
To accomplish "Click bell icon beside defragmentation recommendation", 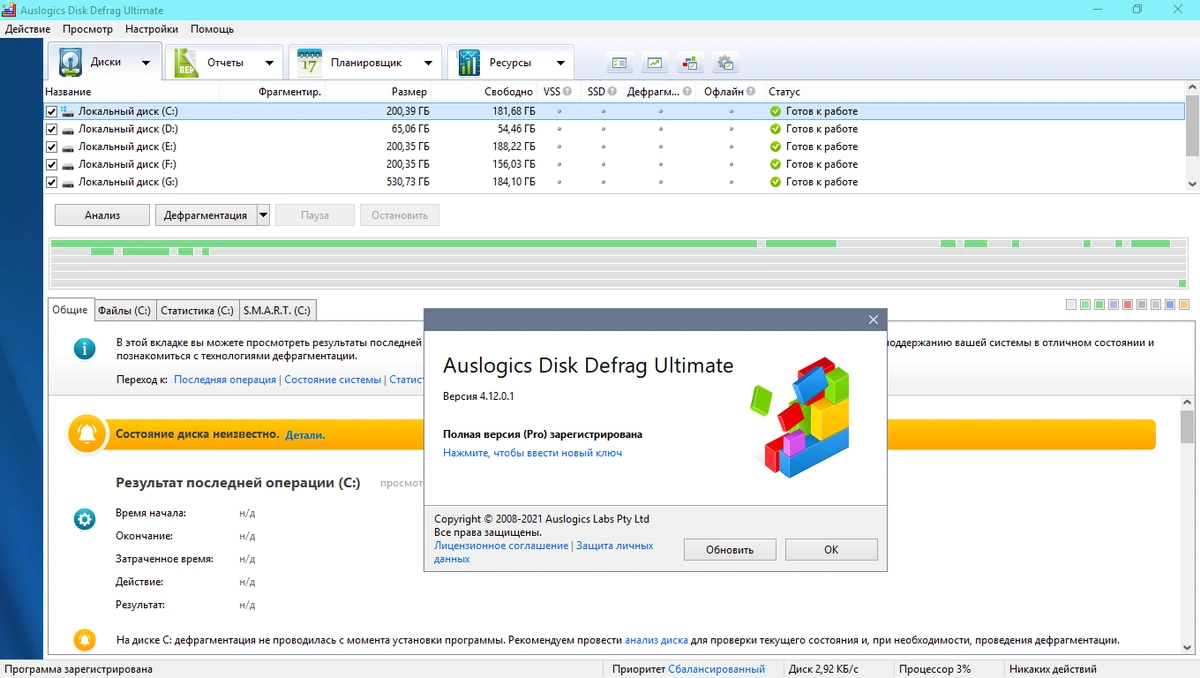I will pyautogui.click(x=85, y=639).
